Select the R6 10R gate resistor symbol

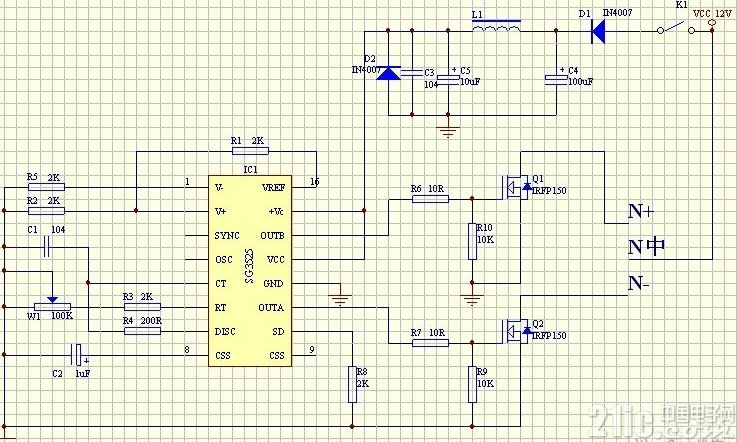pos(431,199)
